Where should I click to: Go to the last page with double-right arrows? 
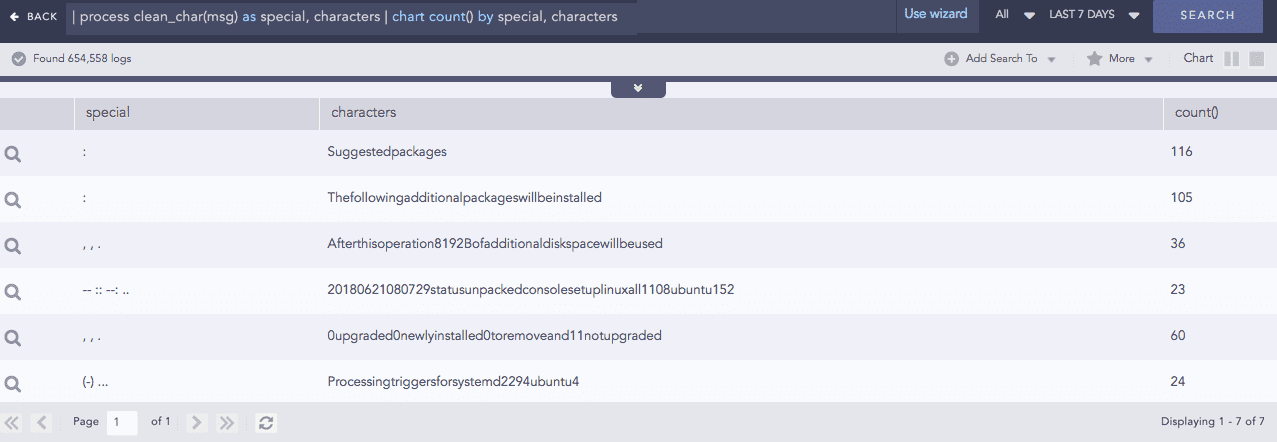click(227, 423)
